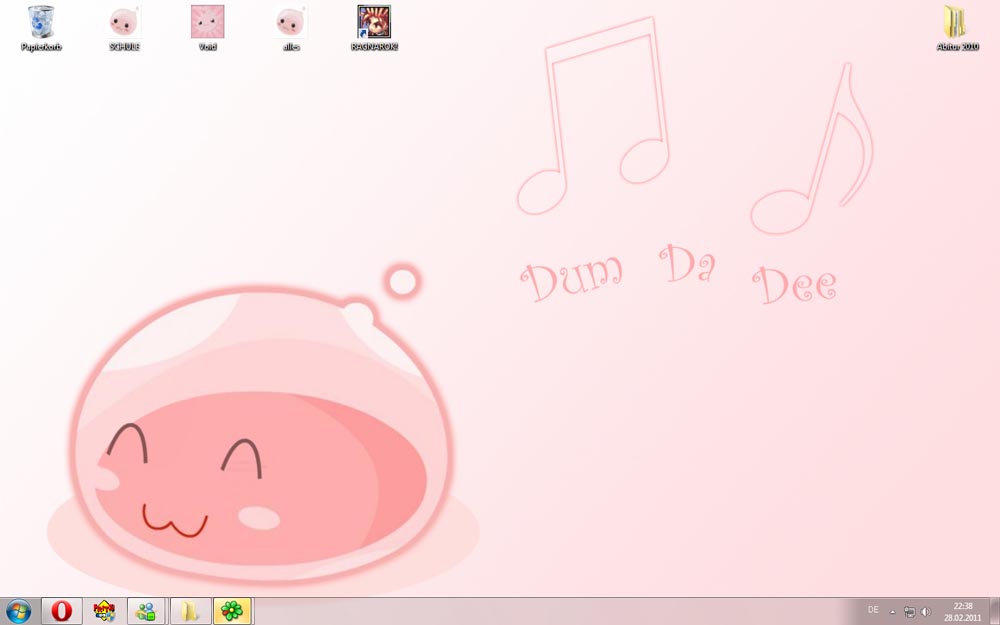Click the alles desktop icon

click(290, 23)
